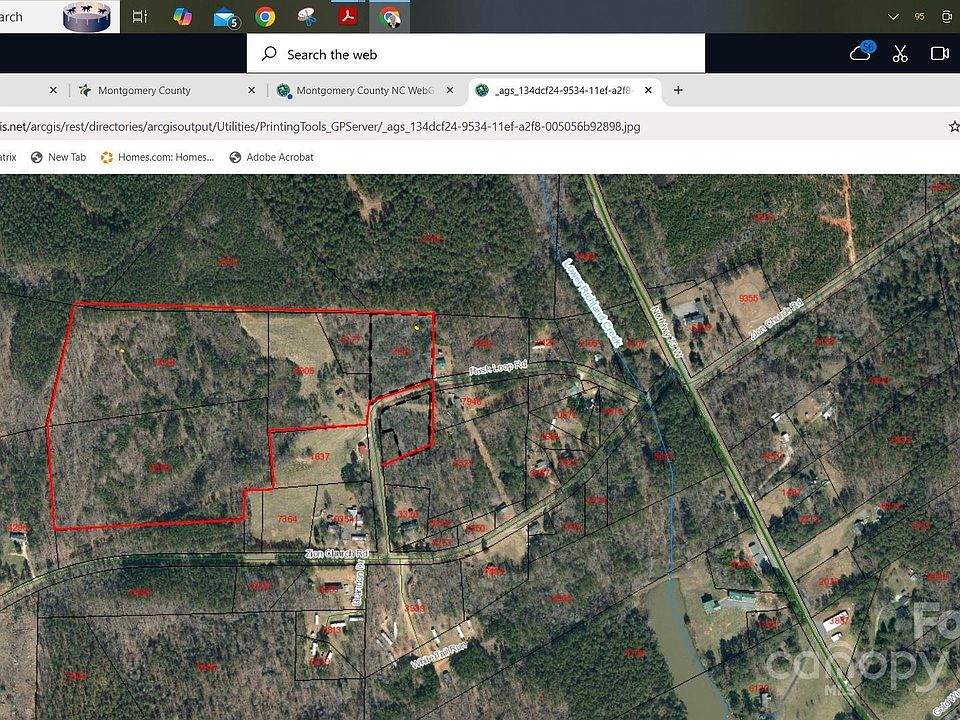Expand the system tray hidden icons chevron
Viewport: 960px width, 720px height.
click(x=893, y=16)
